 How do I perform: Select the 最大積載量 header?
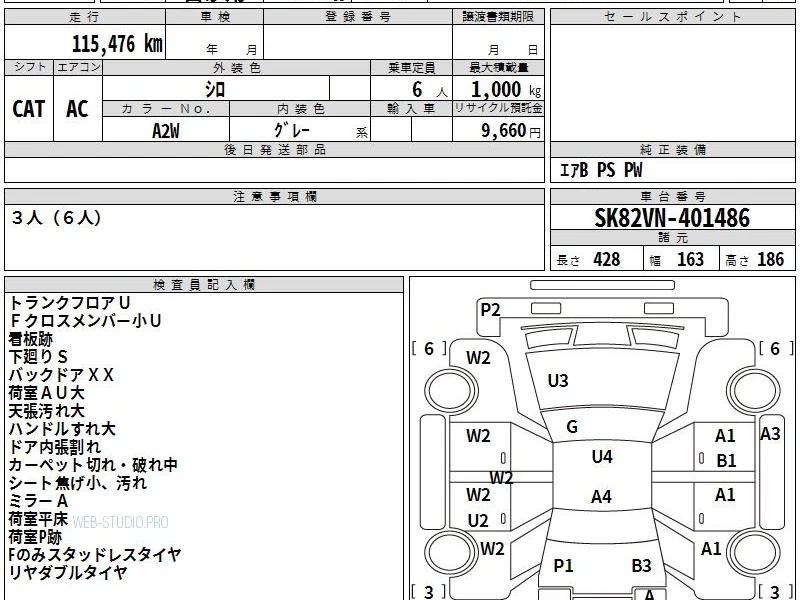coord(498,67)
